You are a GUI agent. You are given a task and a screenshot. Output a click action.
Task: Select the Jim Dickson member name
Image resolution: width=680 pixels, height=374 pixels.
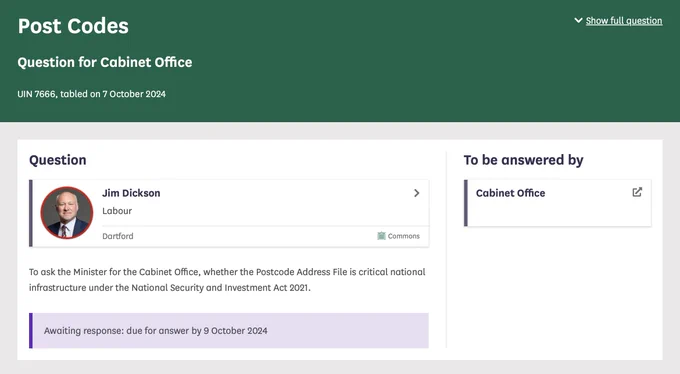click(131, 193)
